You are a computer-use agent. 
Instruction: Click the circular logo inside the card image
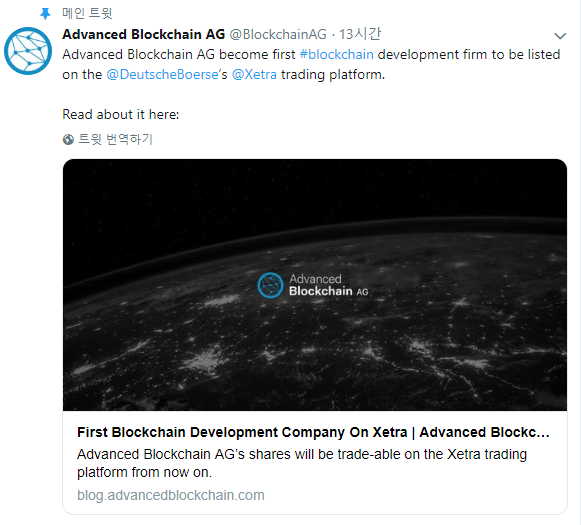click(270, 285)
